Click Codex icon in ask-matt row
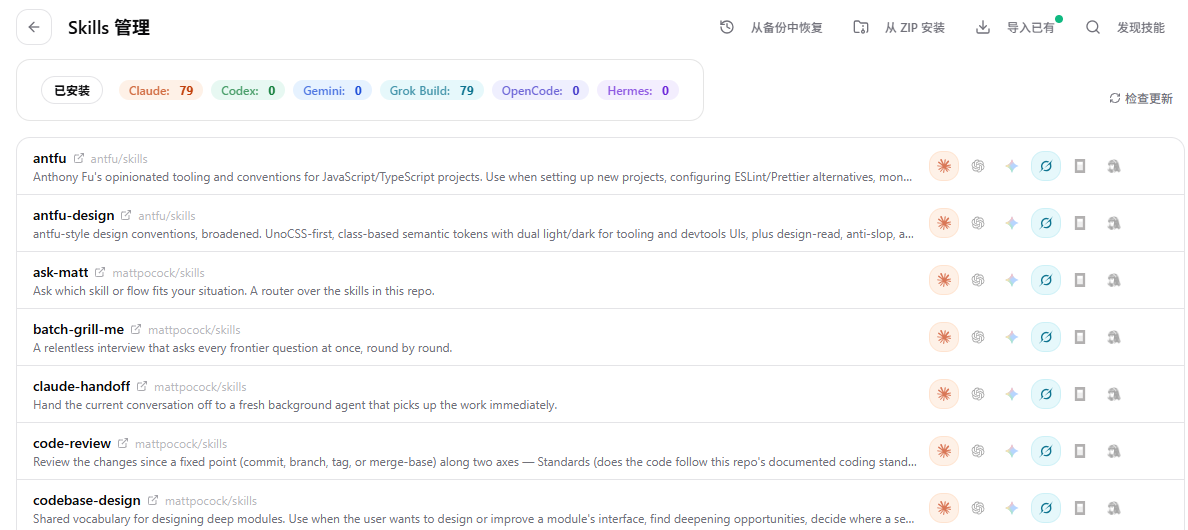Screen dimensions: 1188x530 tap(978, 280)
